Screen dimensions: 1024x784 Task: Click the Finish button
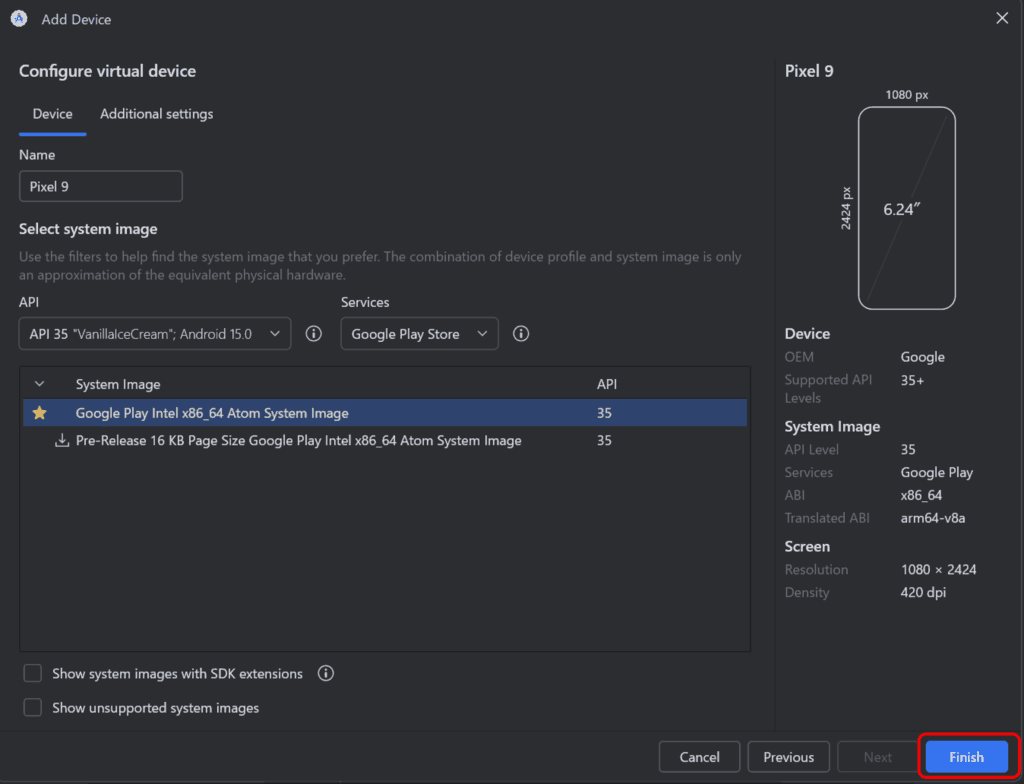coord(966,757)
